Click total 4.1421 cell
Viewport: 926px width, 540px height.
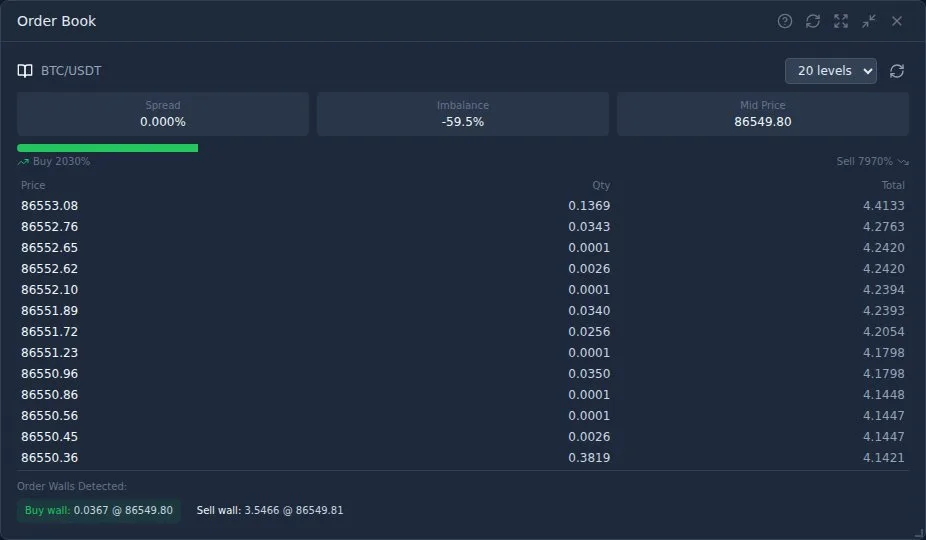[883, 458]
